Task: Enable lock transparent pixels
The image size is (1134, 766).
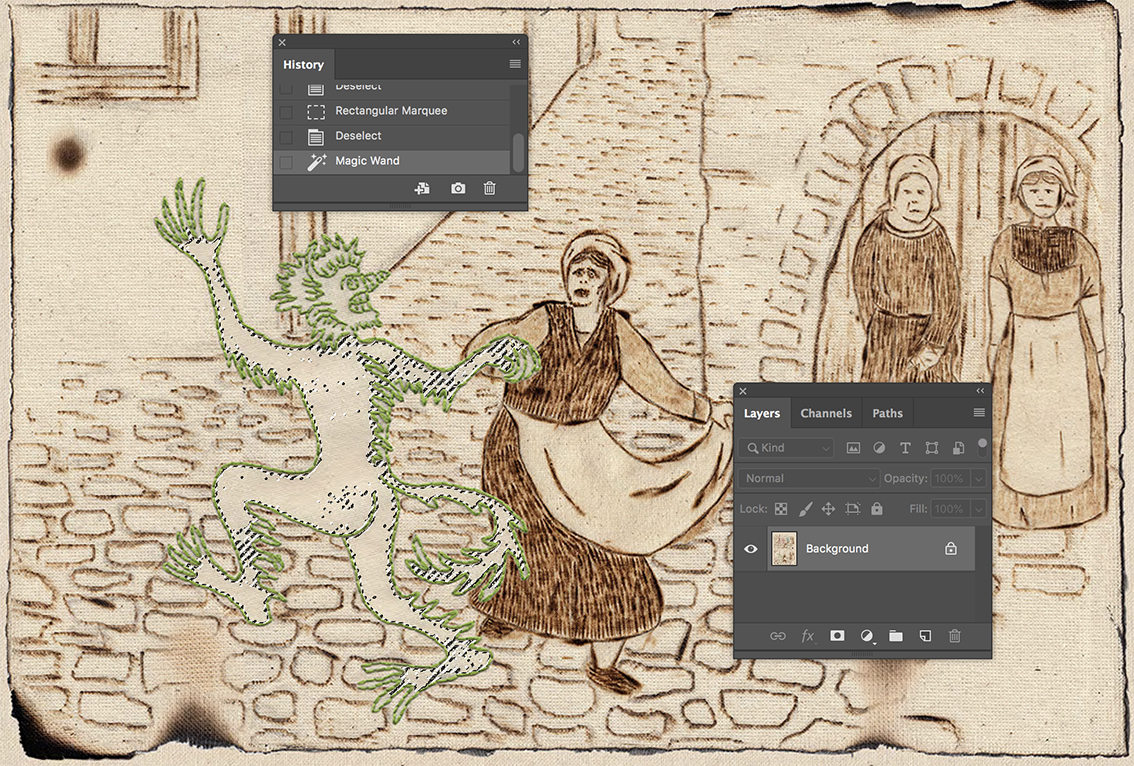Action: click(780, 508)
